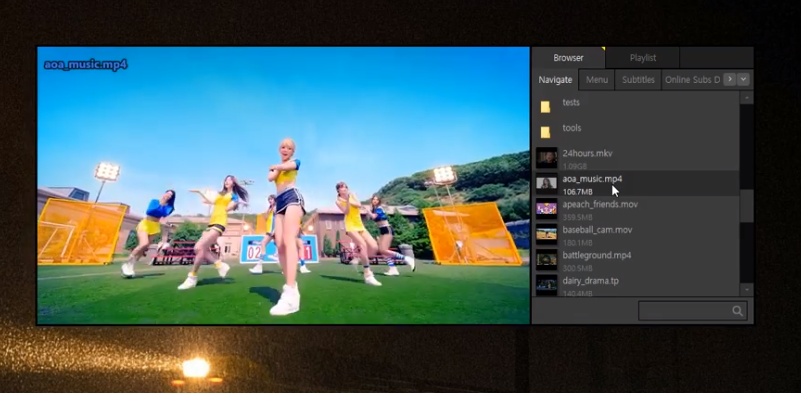The width and height of the screenshot is (801, 393).
Task: Click the scrollbar up arrow in file list
Action: [x=746, y=98]
